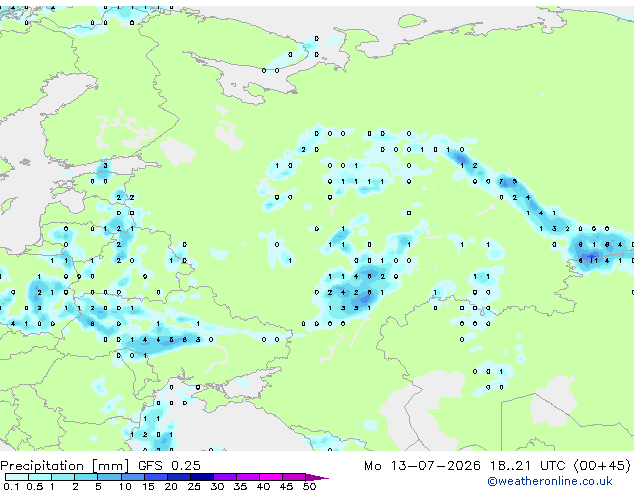
Task: Click the legend label '30'
Action: [217, 486]
